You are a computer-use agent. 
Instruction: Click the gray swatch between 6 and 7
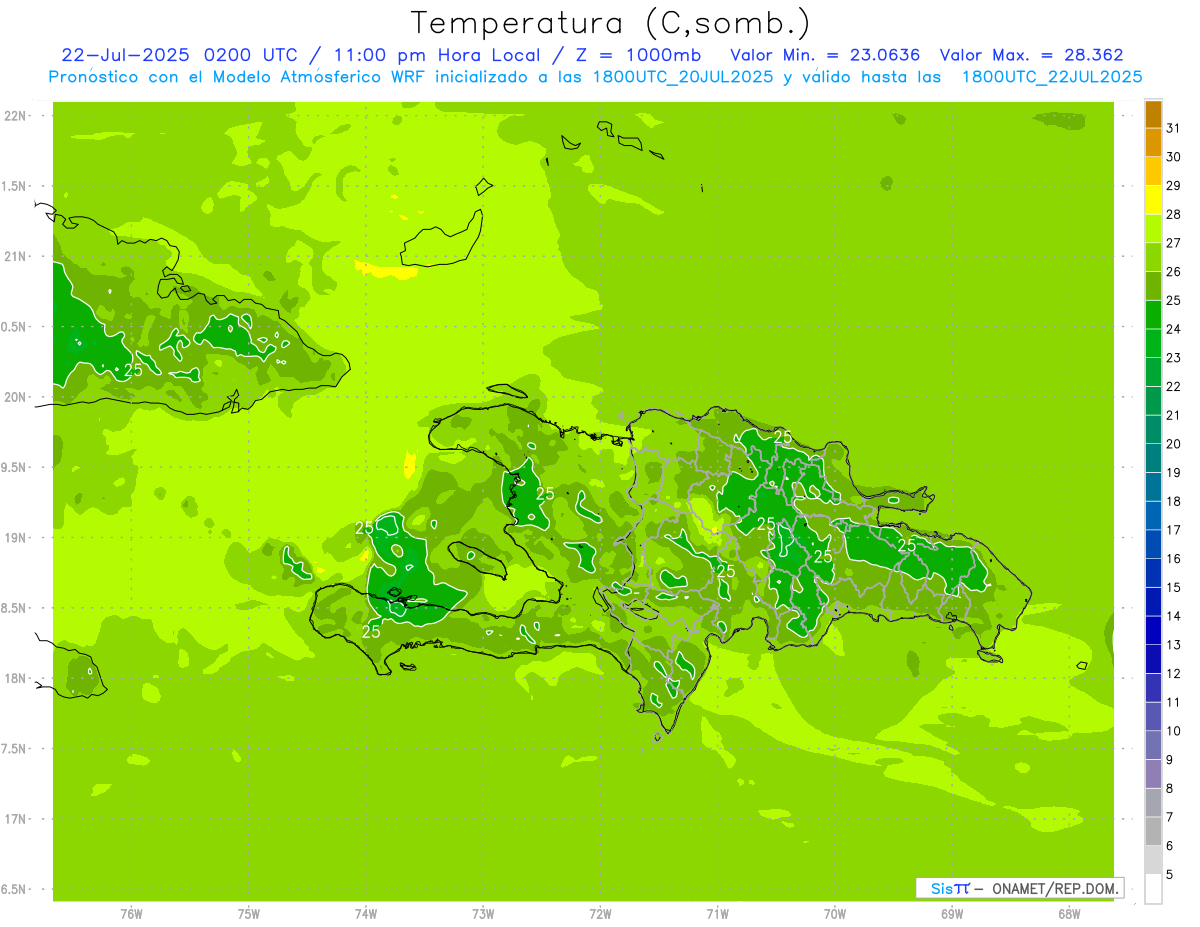1153,831
